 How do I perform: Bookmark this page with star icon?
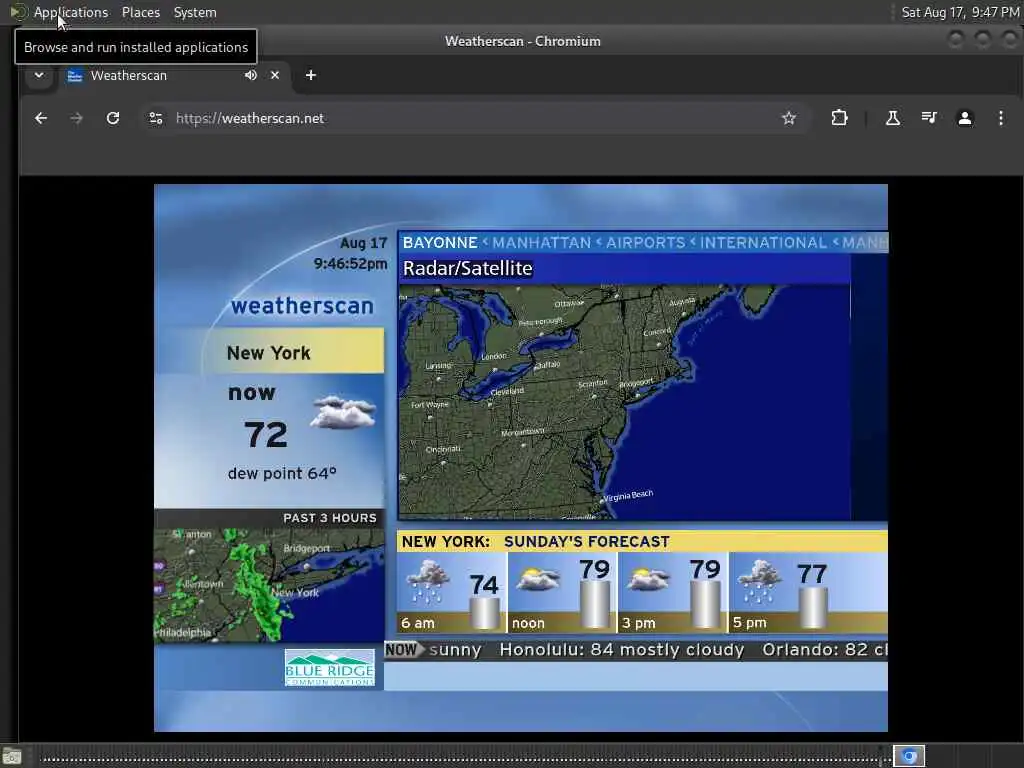tap(789, 118)
